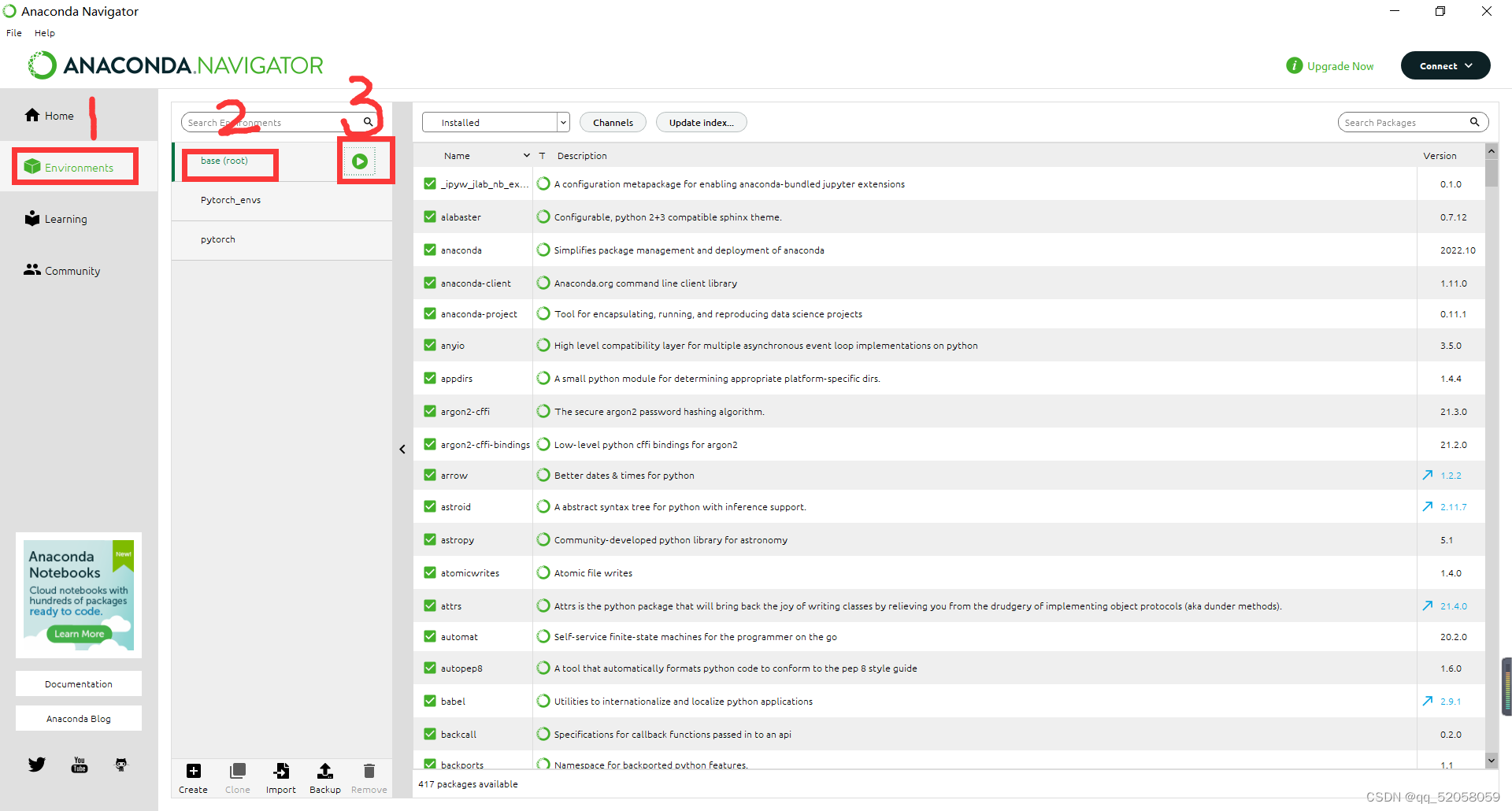The image size is (1512, 811).
Task: Open the Documentation link
Action: click(x=79, y=683)
